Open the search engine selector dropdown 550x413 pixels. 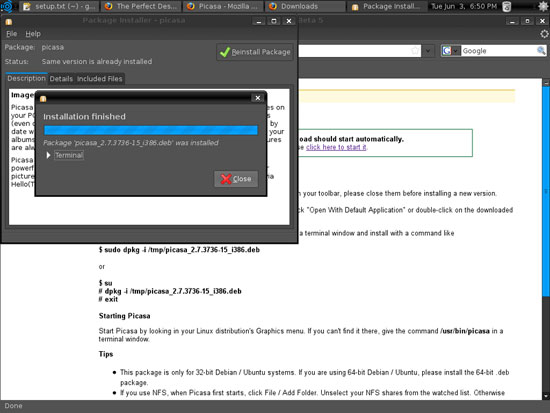(455, 51)
